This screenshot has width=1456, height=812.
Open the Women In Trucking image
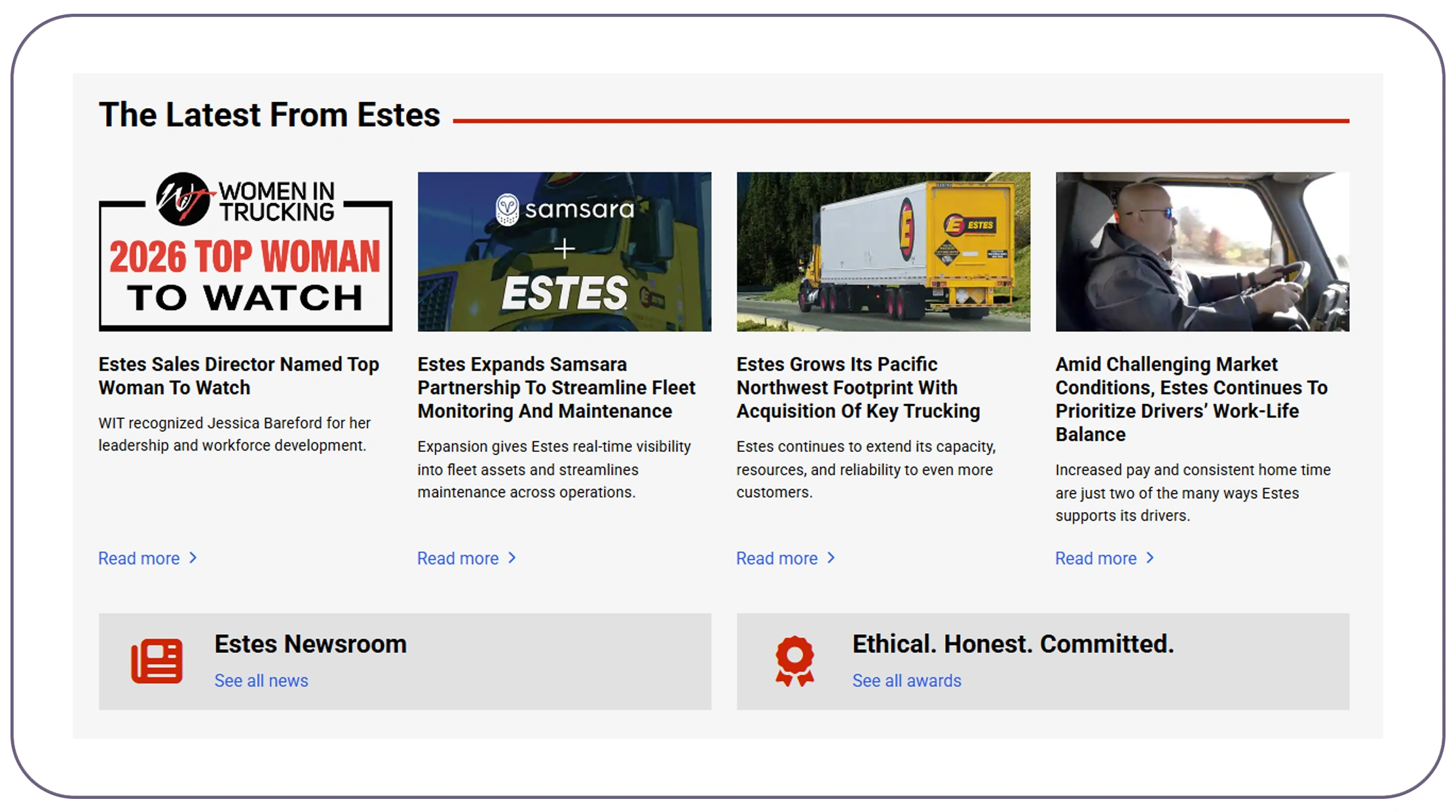pos(245,252)
